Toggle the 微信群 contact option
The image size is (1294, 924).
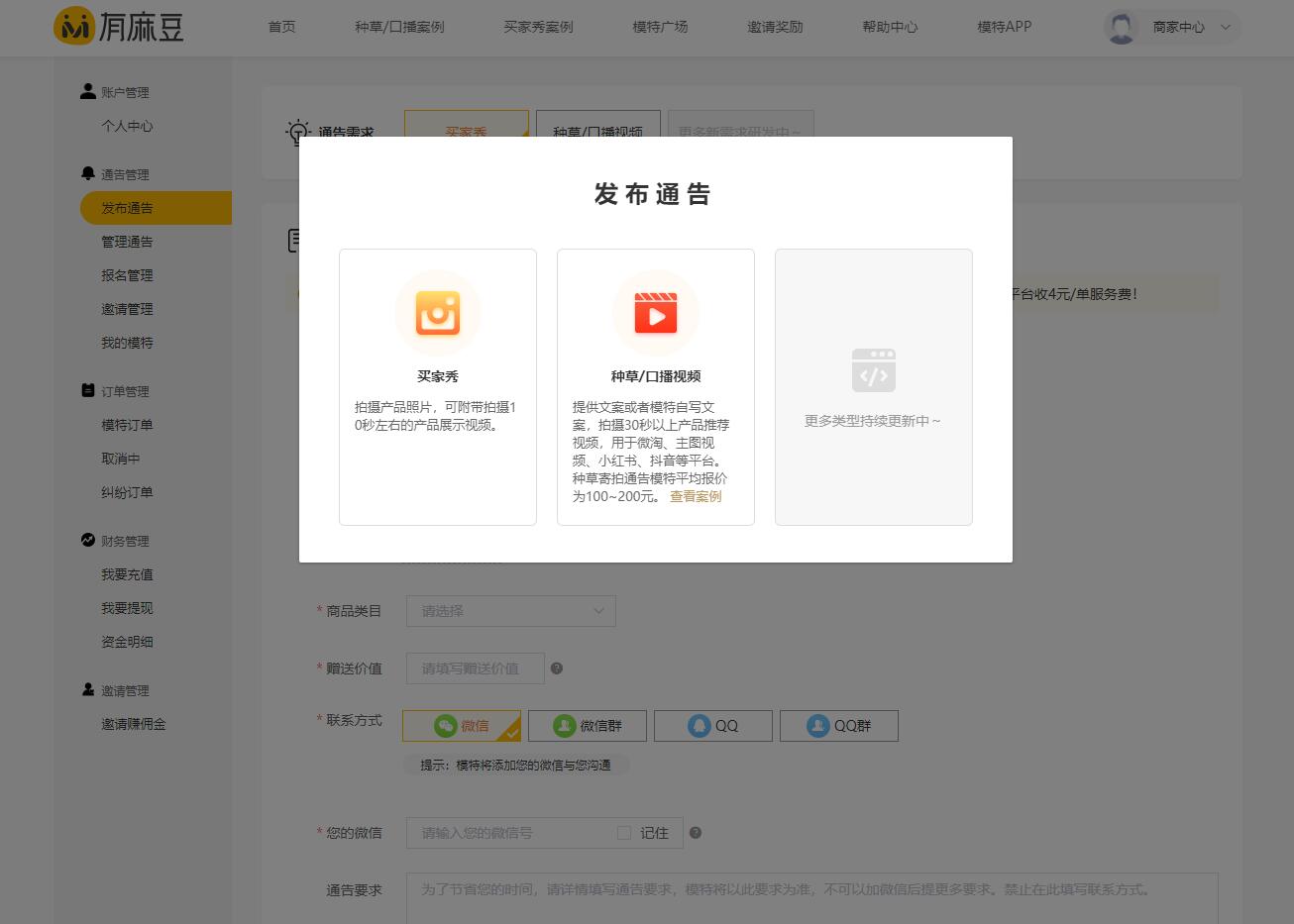587,725
